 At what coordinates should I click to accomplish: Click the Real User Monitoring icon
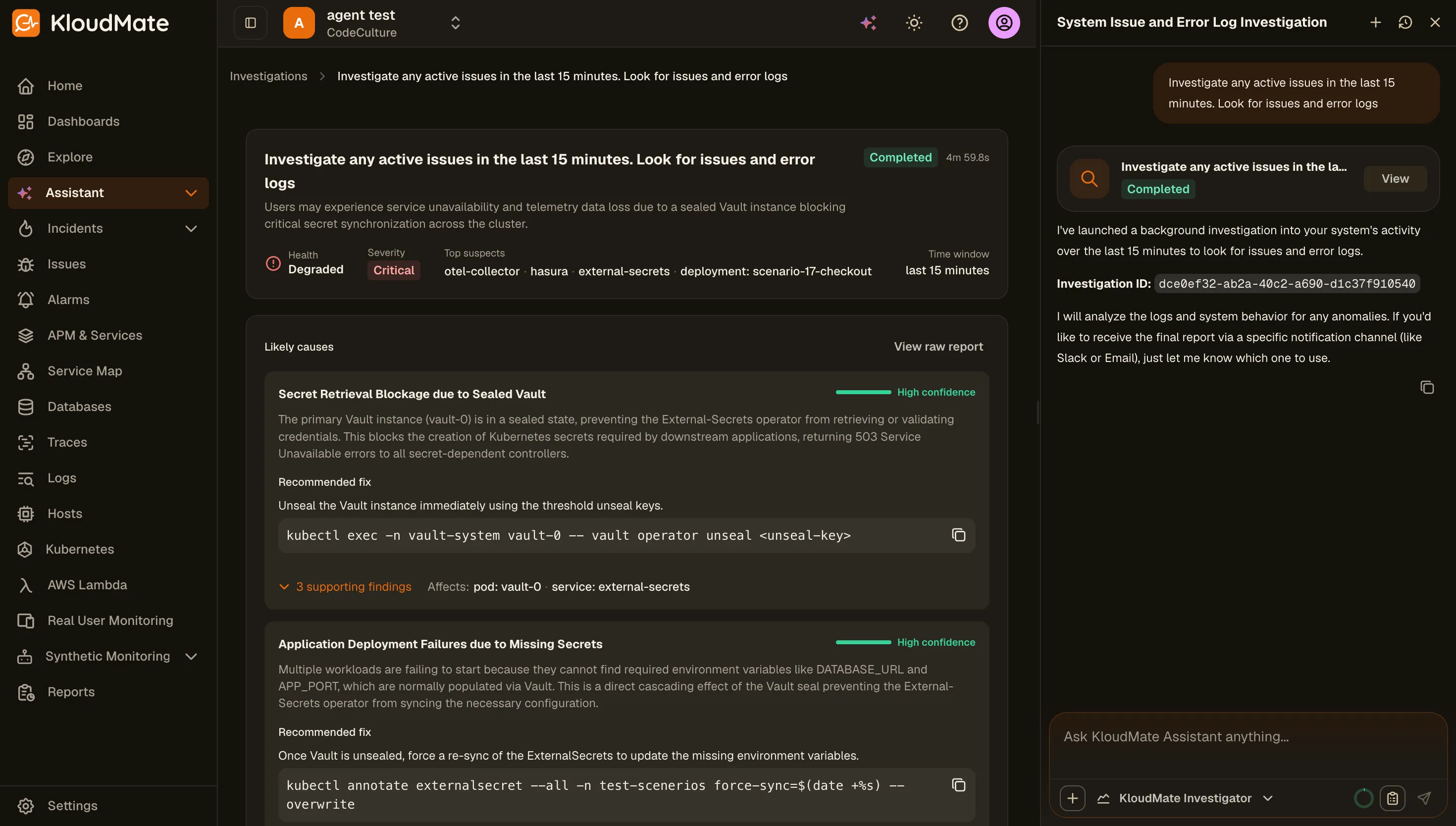(26, 620)
